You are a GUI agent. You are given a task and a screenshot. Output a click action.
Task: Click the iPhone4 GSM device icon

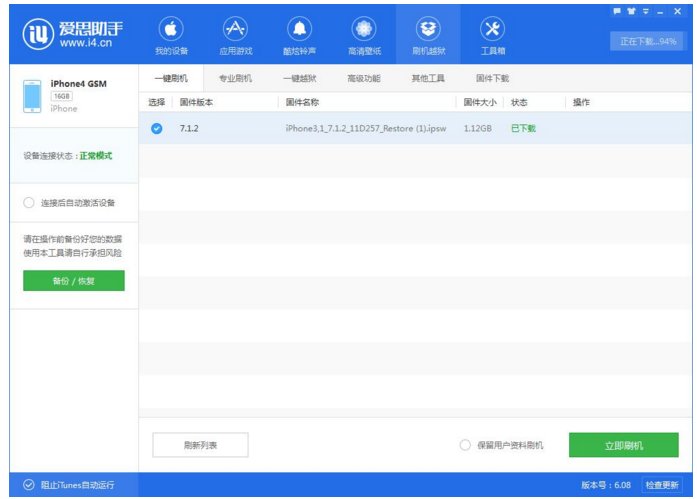click(x=32, y=96)
